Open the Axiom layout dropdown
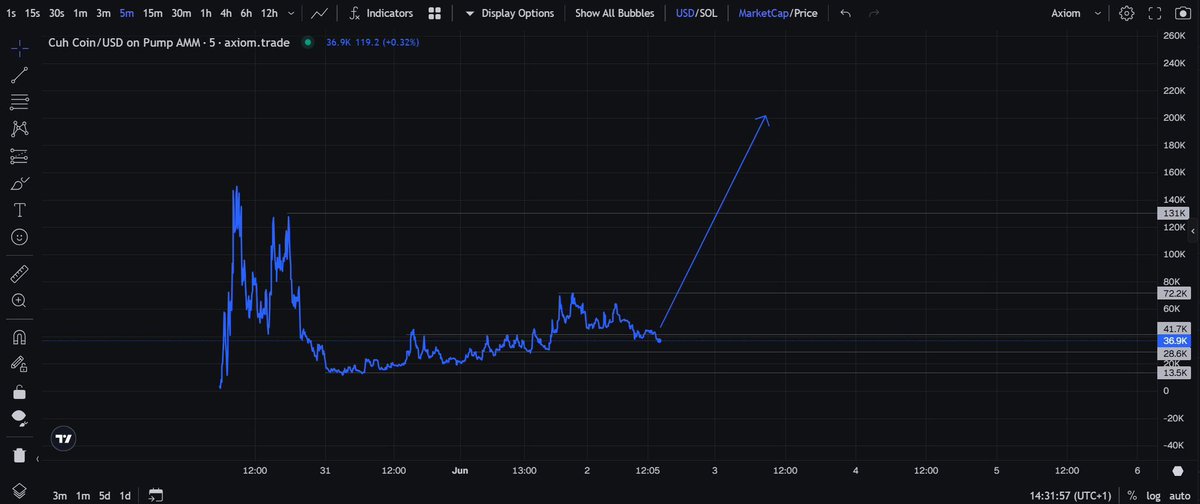Image resolution: width=1200 pixels, height=504 pixels. [x=1078, y=13]
